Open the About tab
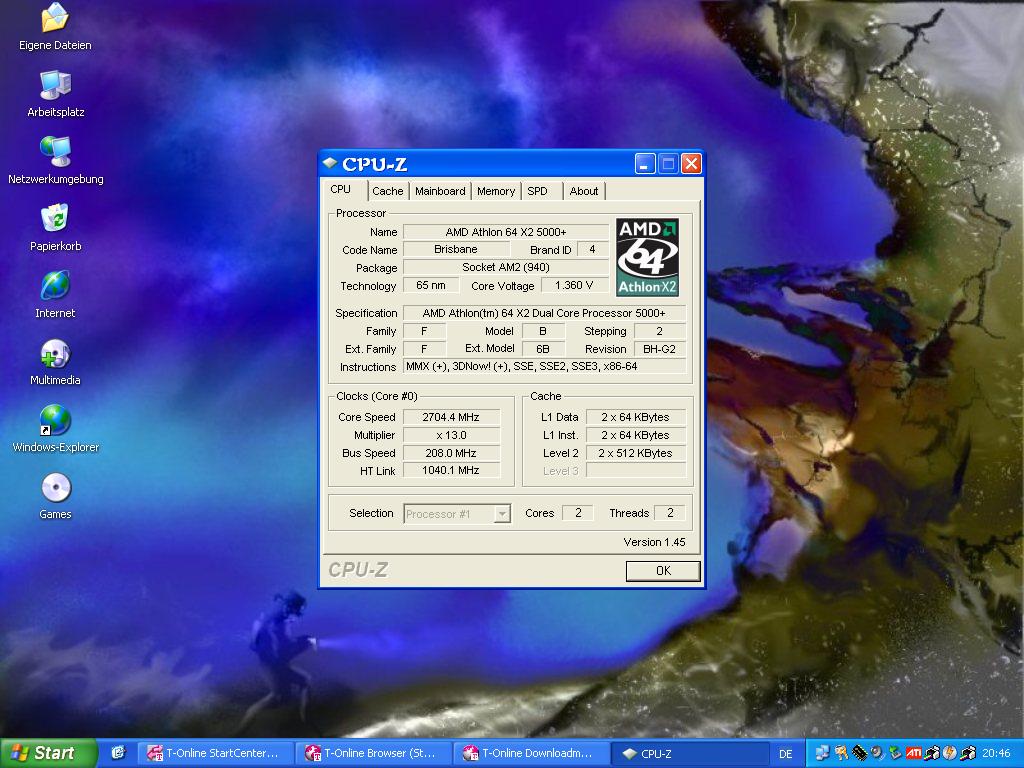This screenshot has width=1024, height=768. coord(584,191)
